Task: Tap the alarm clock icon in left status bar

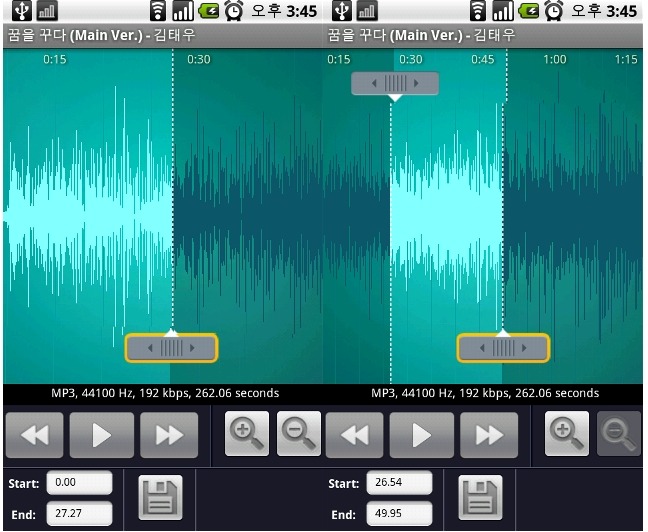Action: pos(234,11)
